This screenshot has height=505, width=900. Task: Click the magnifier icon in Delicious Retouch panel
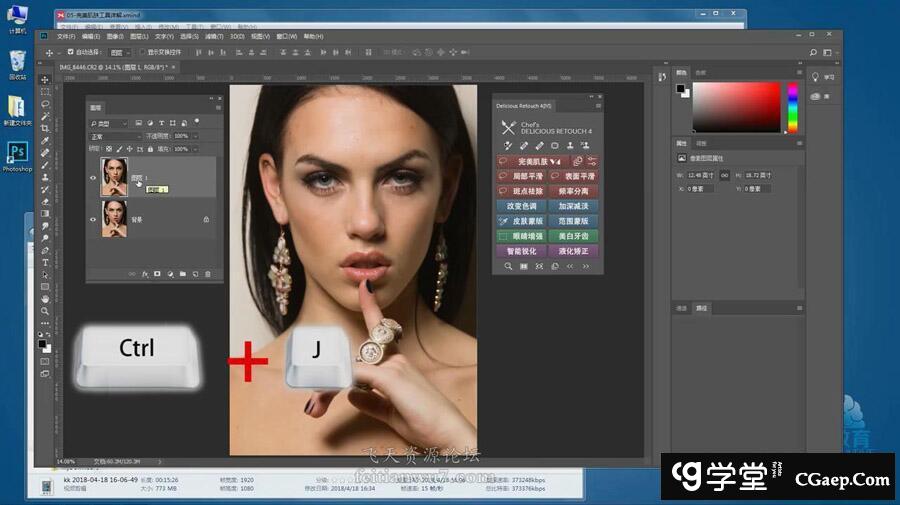point(508,266)
